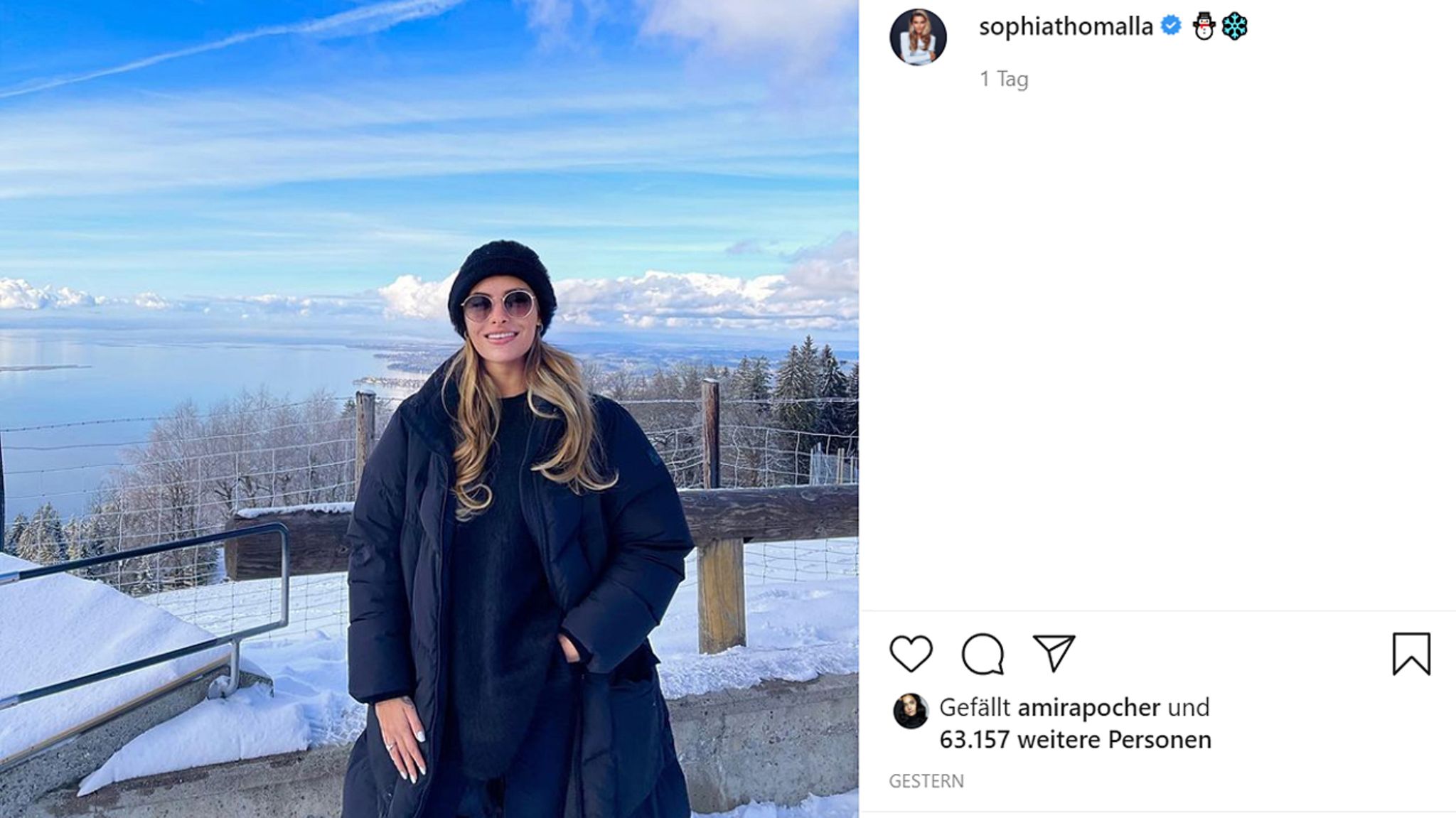The height and width of the screenshot is (818, 1456).
Task: Visit the amirapocher profile link
Action: coord(1089,707)
